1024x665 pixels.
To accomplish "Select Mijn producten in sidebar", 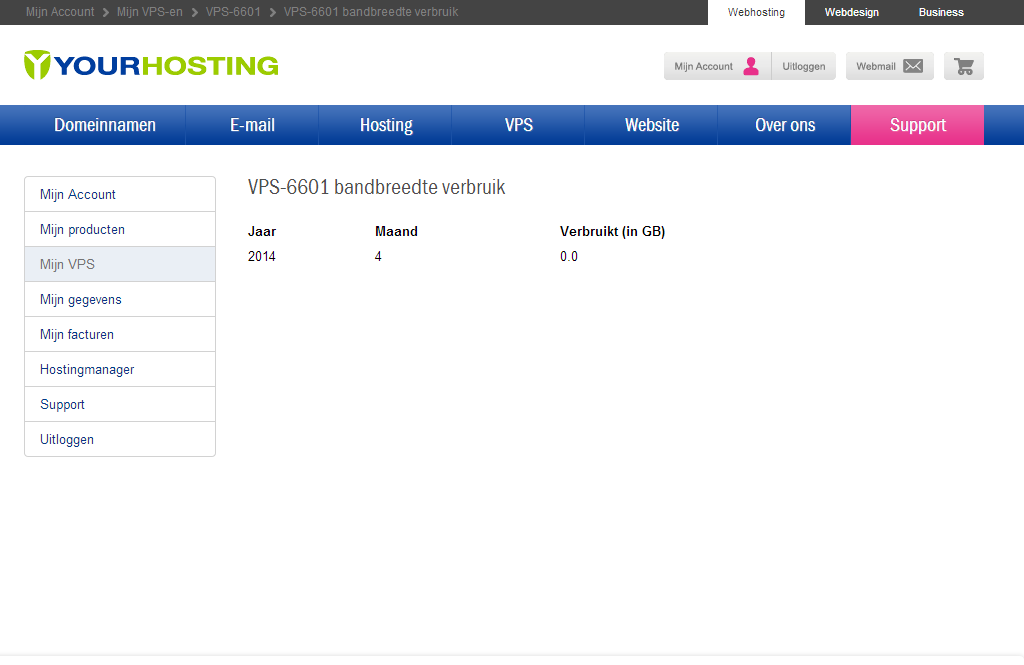I will [82, 229].
